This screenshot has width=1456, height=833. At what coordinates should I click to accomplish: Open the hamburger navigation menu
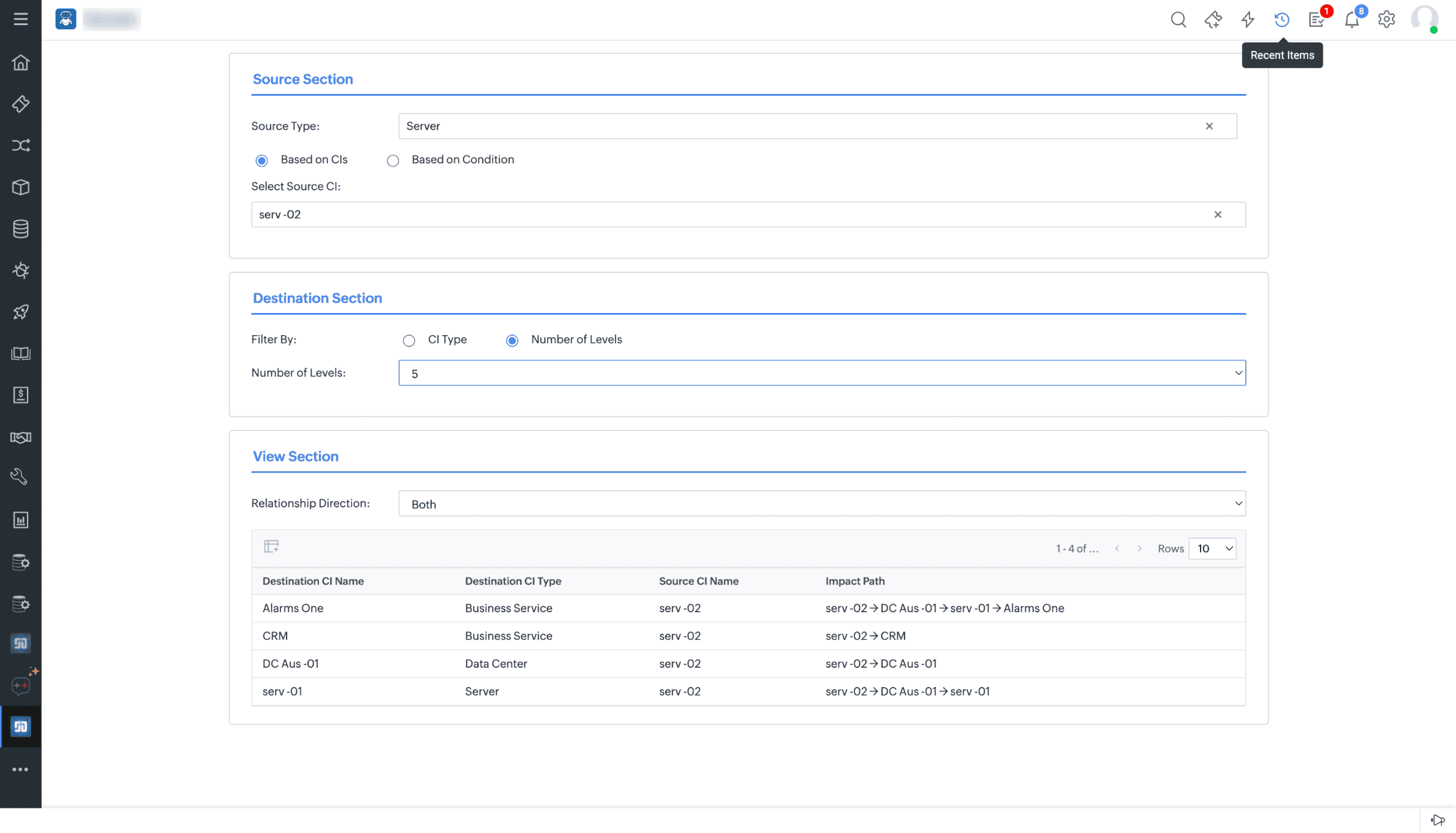tap(20, 19)
